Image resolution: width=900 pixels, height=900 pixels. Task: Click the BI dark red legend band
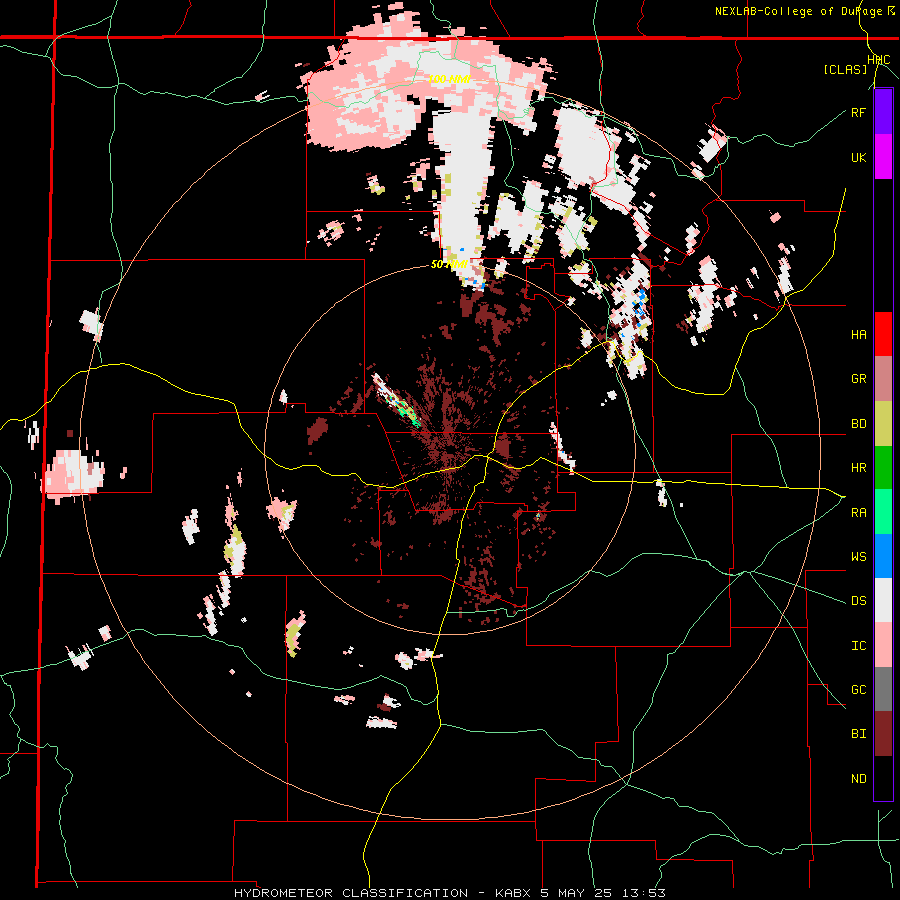pyautogui.click(x=883, y=734)
